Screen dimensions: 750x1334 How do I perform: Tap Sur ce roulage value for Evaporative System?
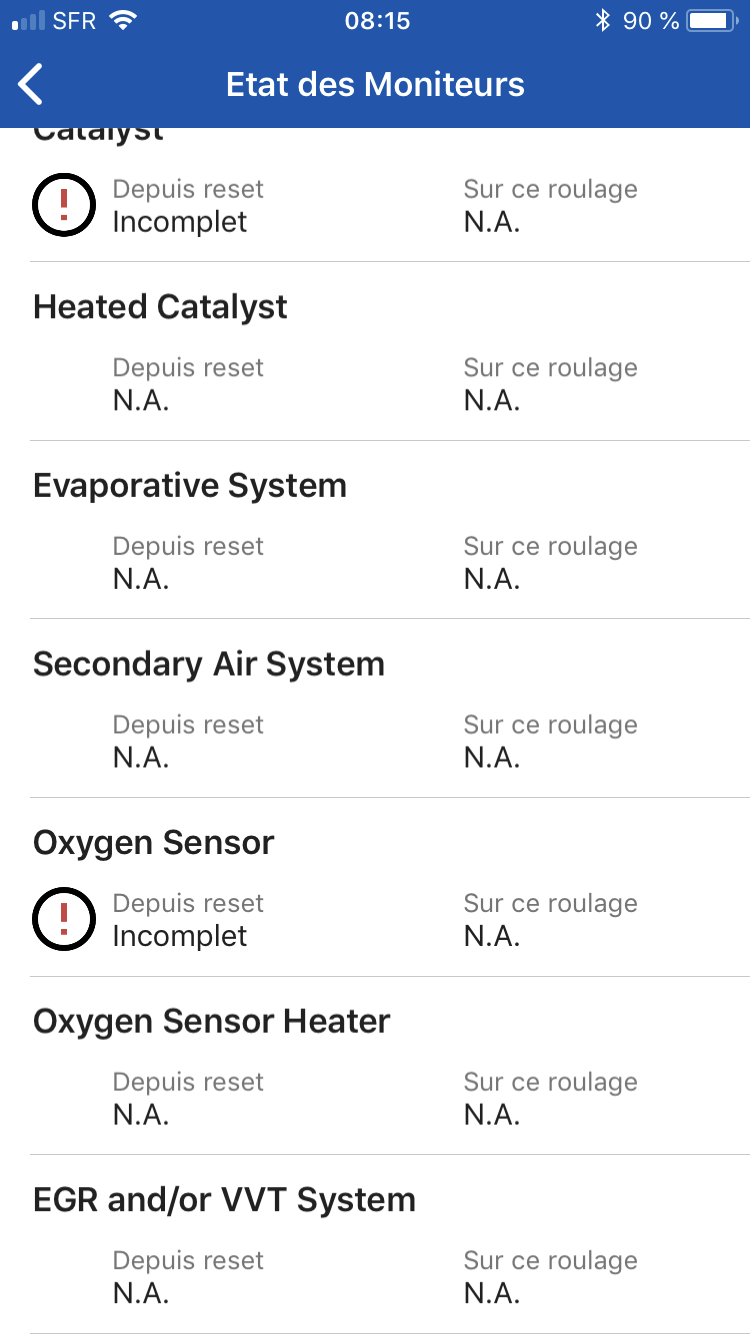click(x=492, y=579)
